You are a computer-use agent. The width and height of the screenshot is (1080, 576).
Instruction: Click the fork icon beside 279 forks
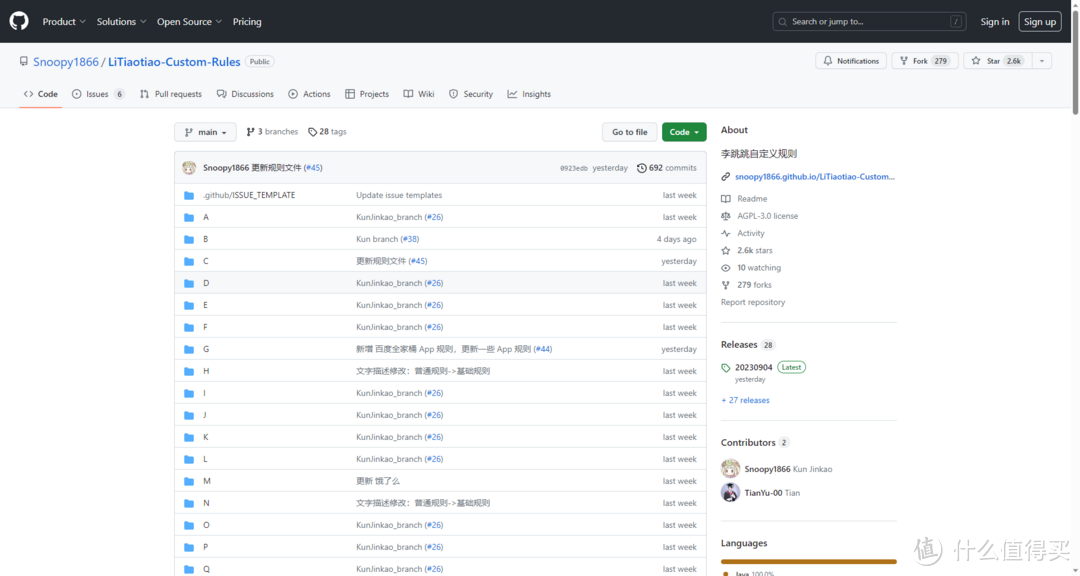(725, 285)
